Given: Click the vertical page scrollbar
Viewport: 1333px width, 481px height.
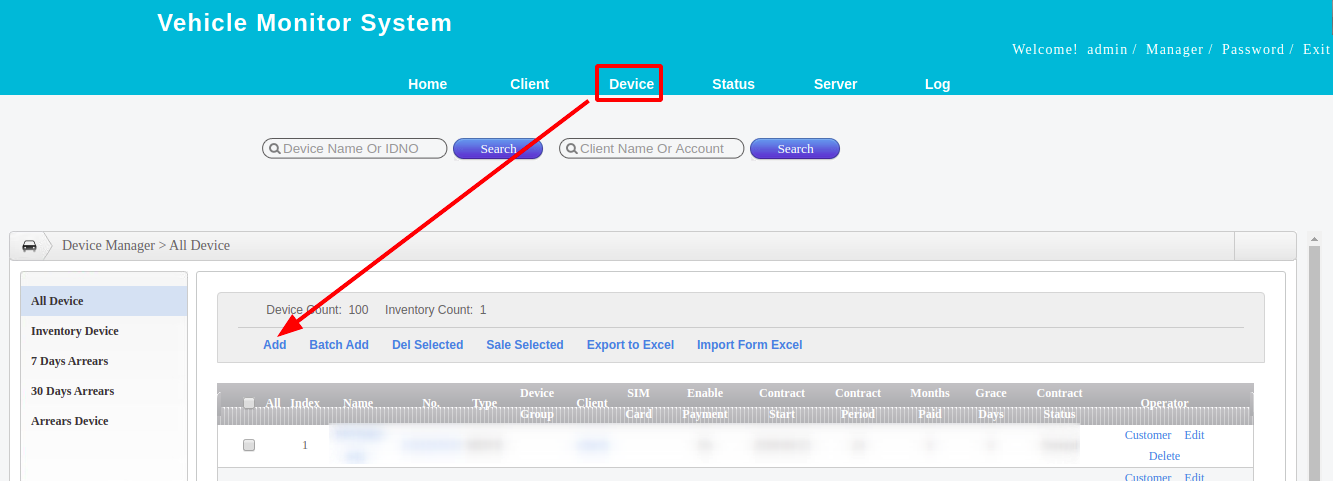Looking at the screenshot, I should (x=1314, y=360).
